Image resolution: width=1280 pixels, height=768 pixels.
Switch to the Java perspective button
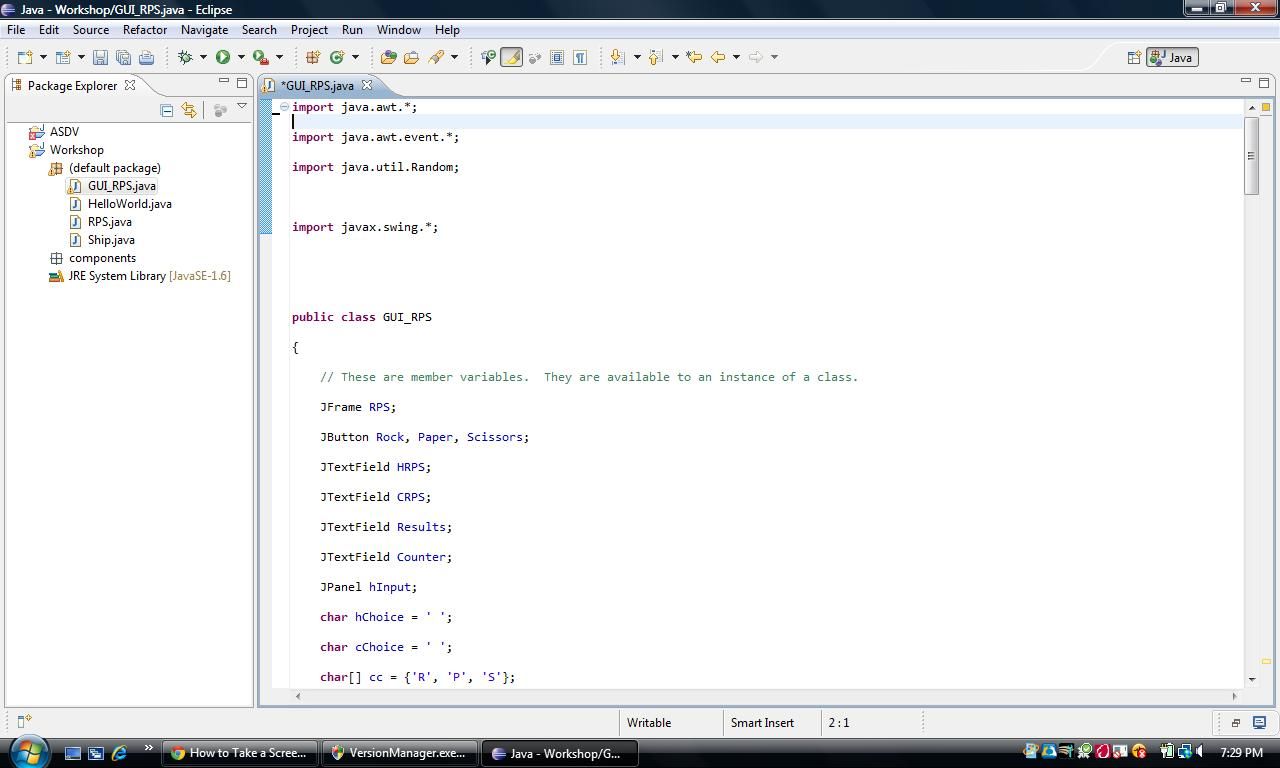click(x=1171, y=58)
